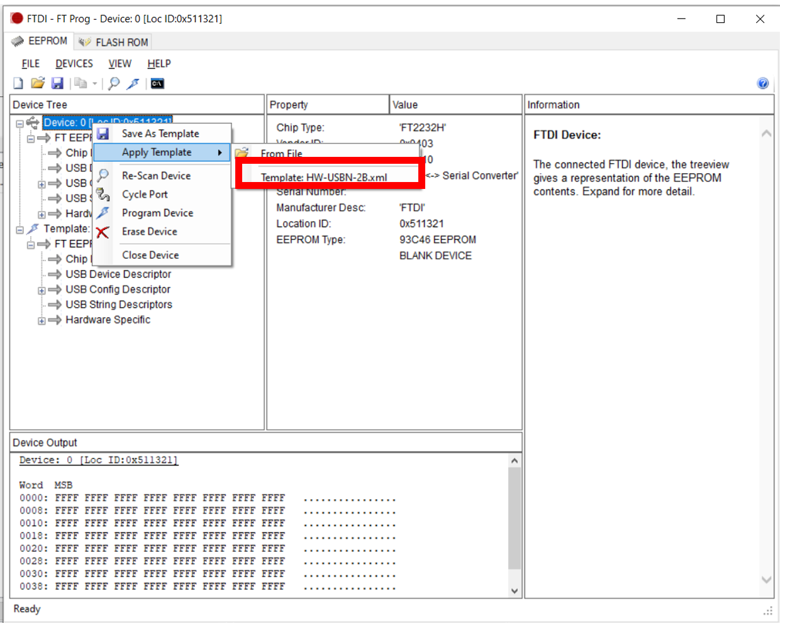The width and height of the screenshot is (788, 628).
Task: Click the Device Output panel title
Action: coord(45,443)
